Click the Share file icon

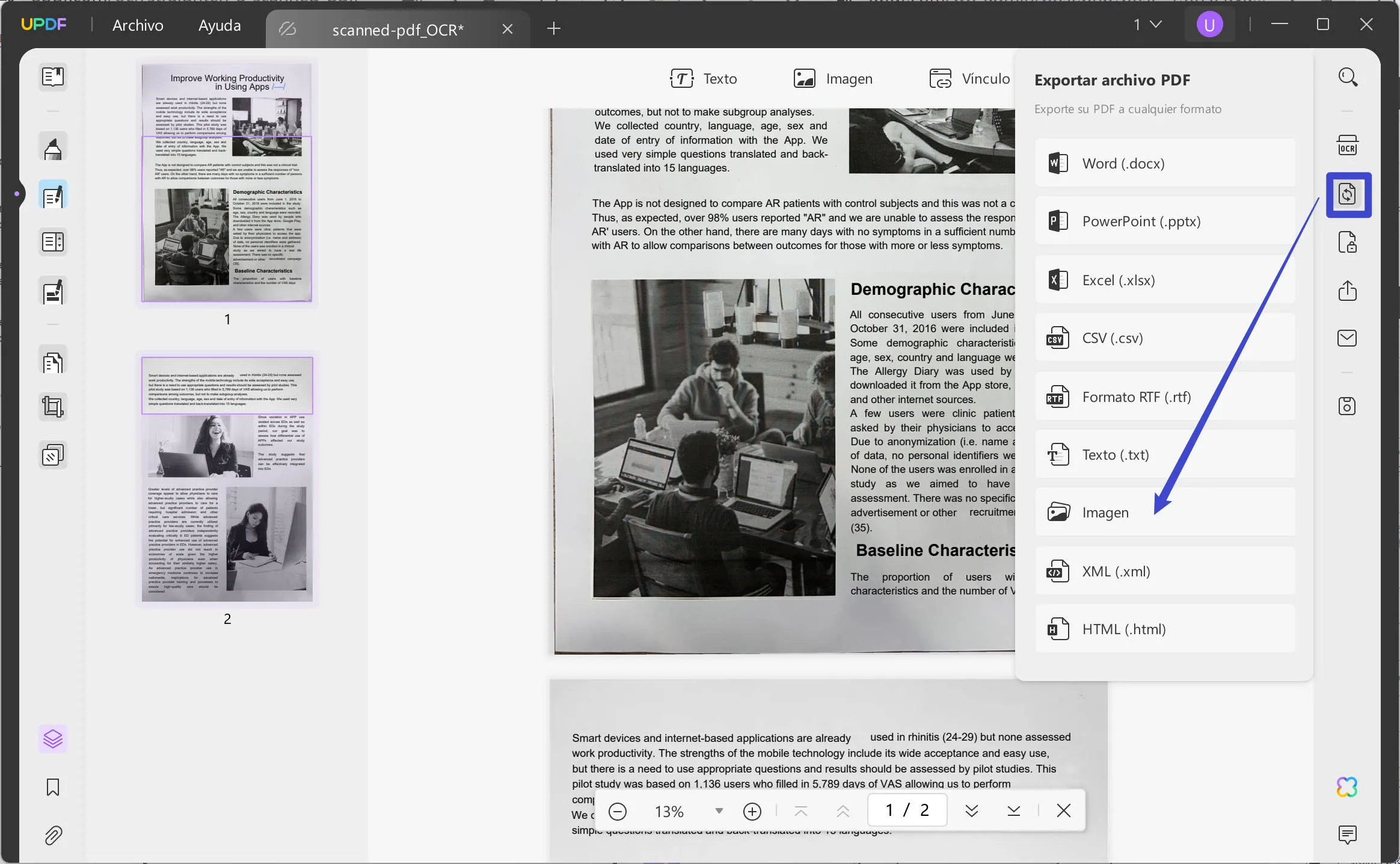(x=1348, y=291)
